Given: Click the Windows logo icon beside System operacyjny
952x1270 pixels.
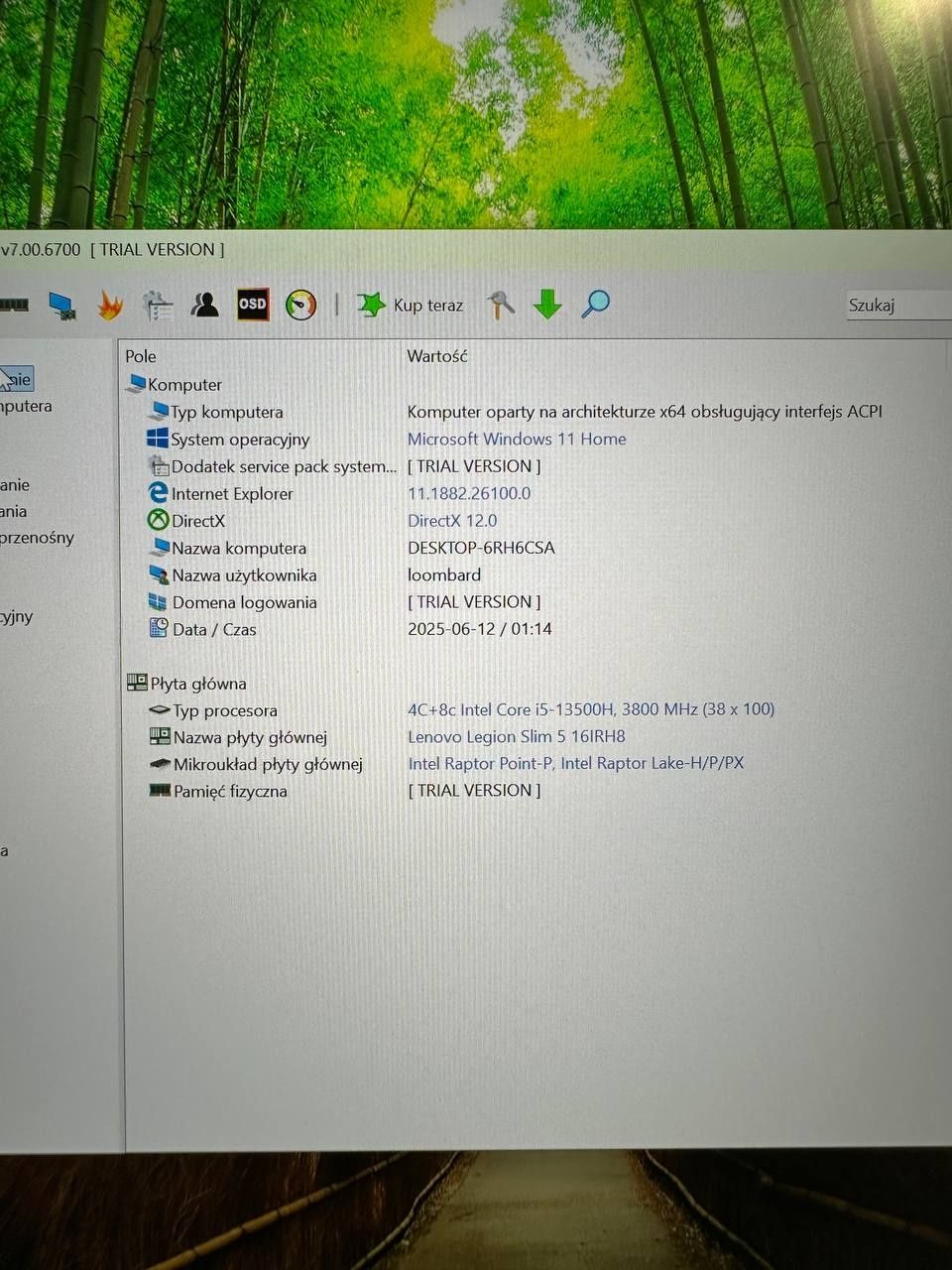Looking at the screenshot, I should coord(158,438).
